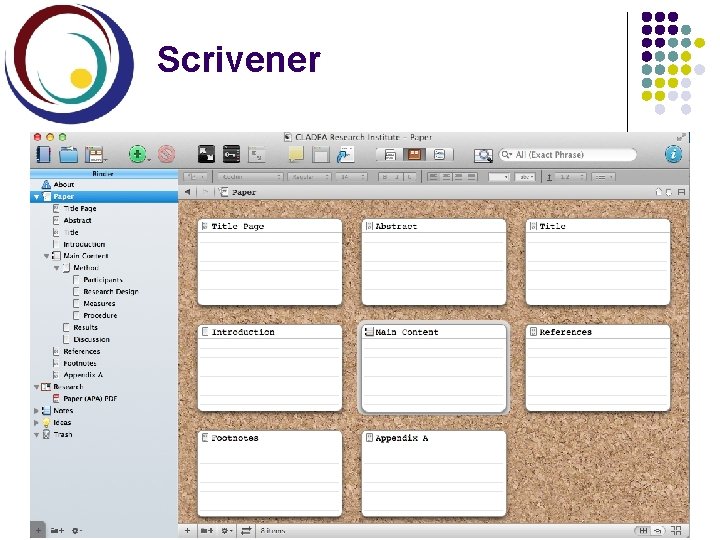Open the Layouts icon menu
720x540 pixels.
[96, 155]
